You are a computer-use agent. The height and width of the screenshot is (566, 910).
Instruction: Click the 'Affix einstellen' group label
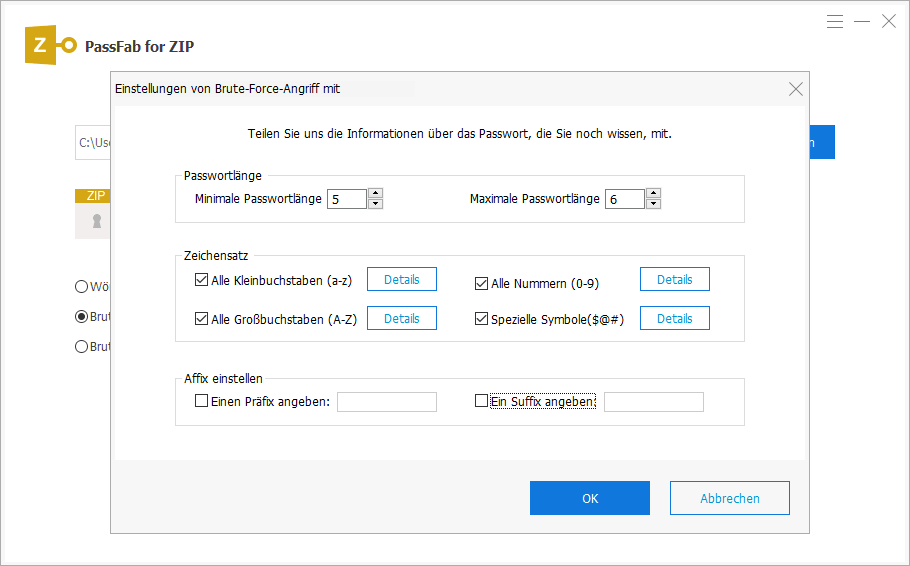223,378
